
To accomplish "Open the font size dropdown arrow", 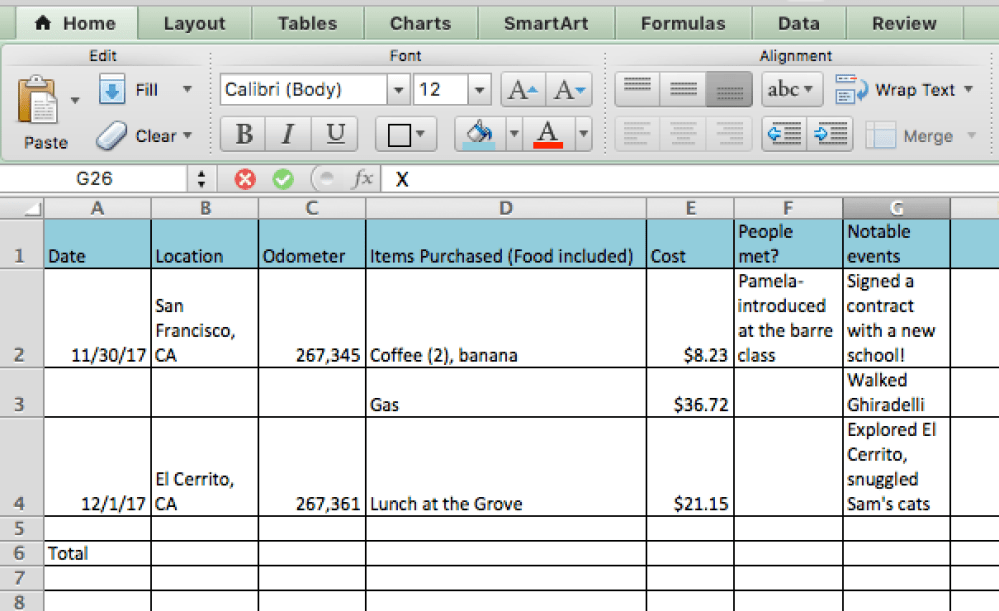I will click(x=480, y=90).
